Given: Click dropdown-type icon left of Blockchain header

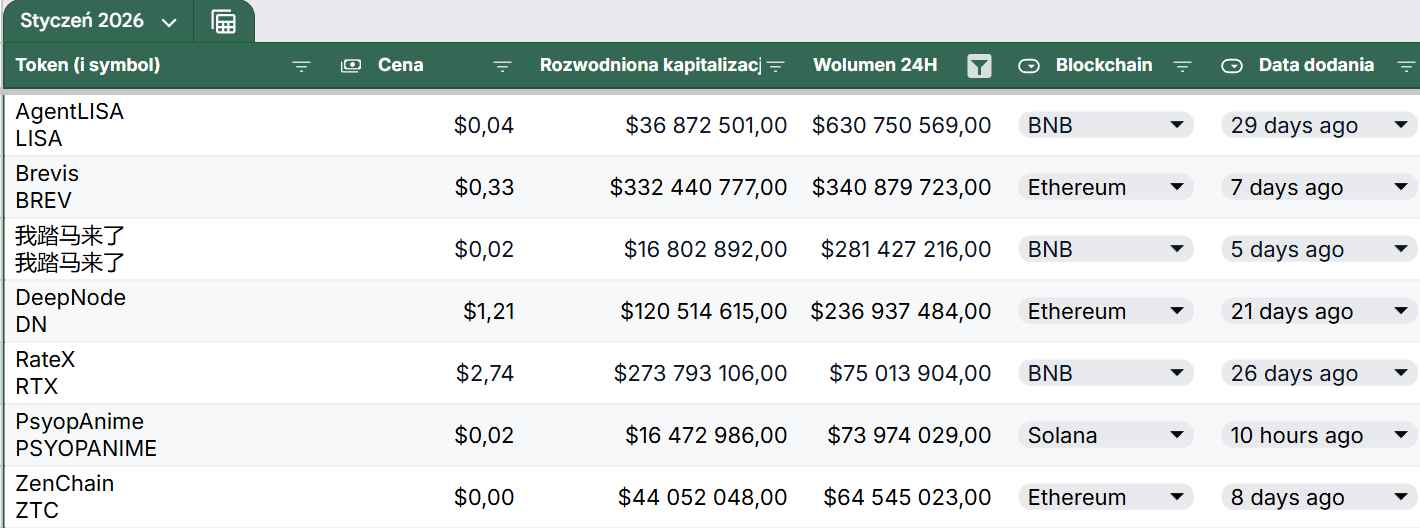Looking at the screenshot, I should coord(1029,66).
